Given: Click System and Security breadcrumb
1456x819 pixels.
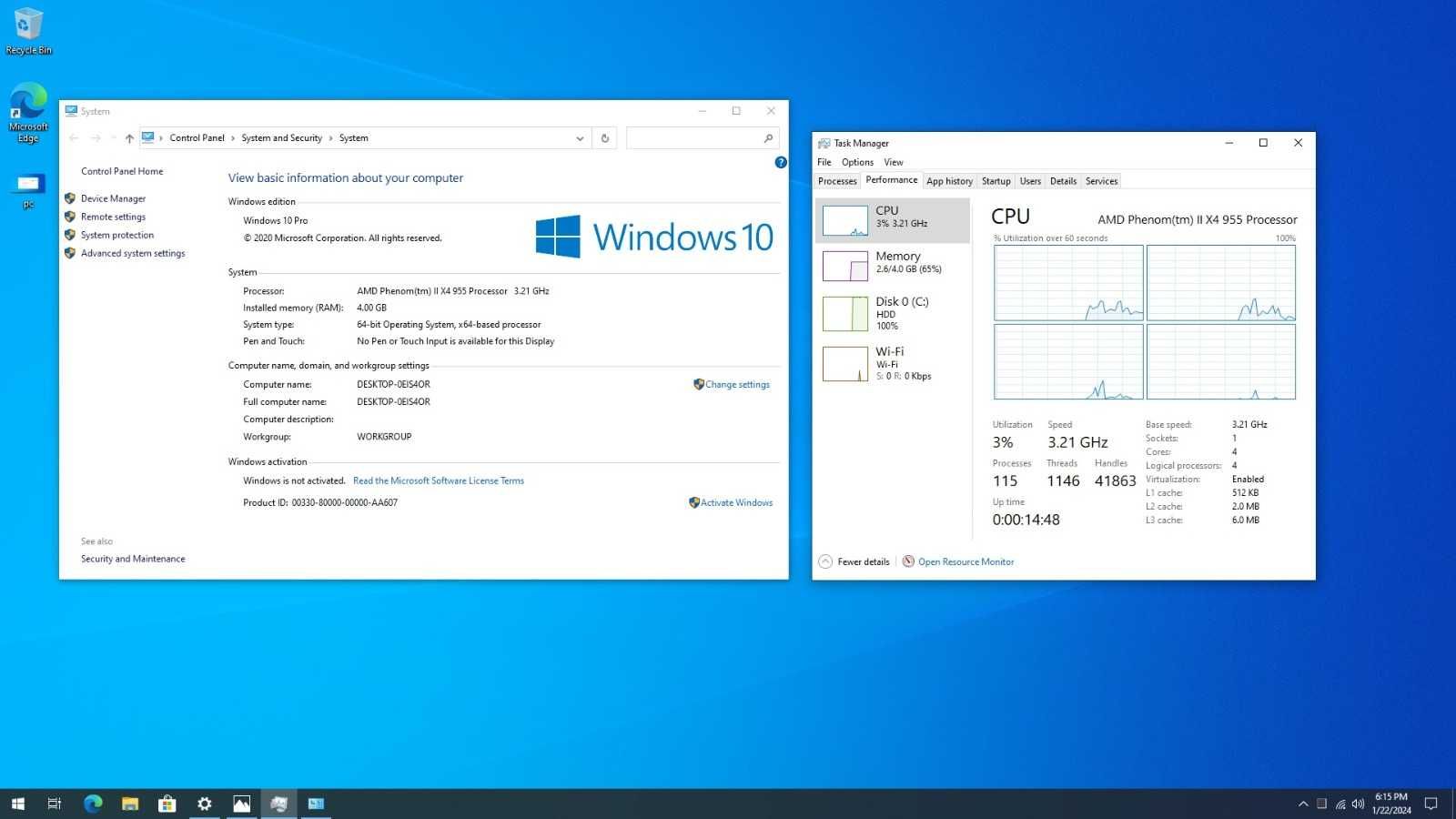Looking at the screenshot, I should pyautogui.click(x=281, y=138).
